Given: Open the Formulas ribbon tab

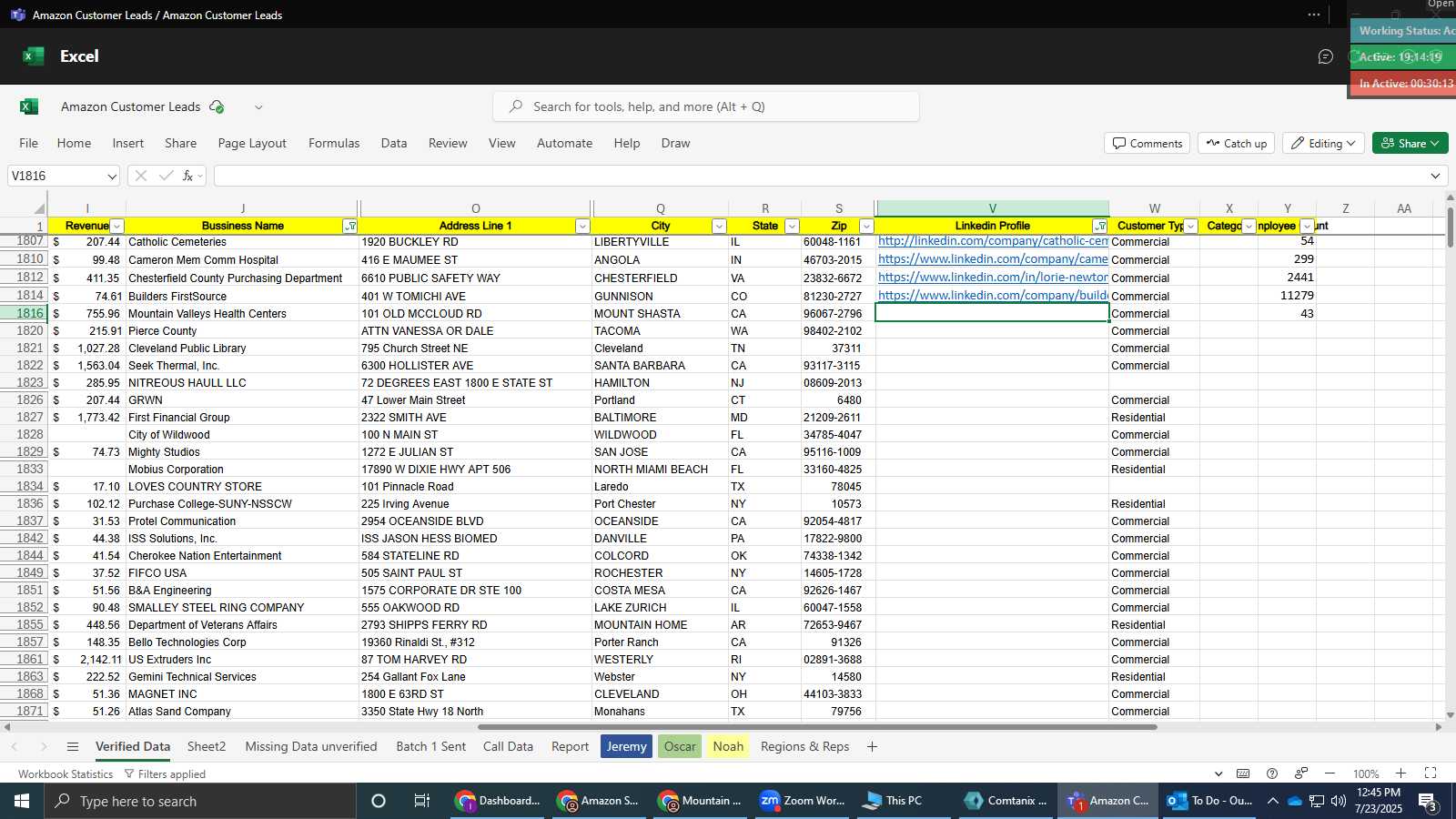Looking at the screenshot, I should pyautogui.click(x=334, y=143).
